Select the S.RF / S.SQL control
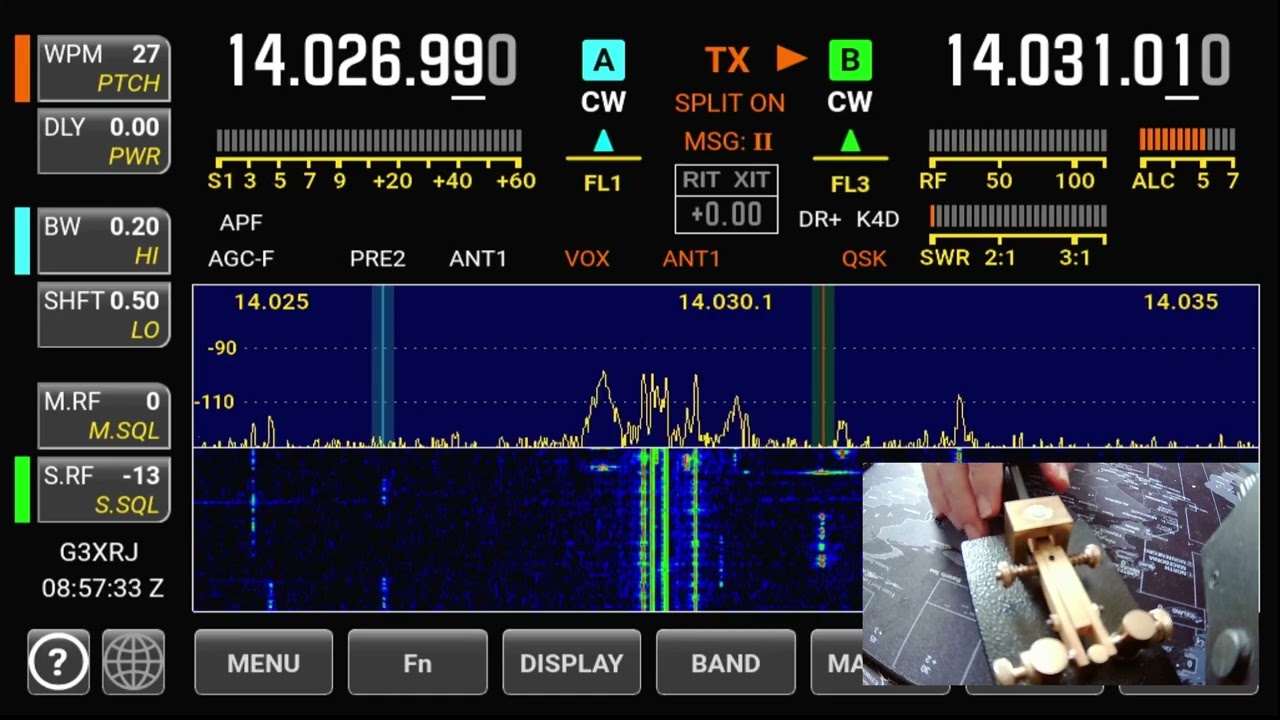This screenshot has width=1280, height=720. [104, 490]
